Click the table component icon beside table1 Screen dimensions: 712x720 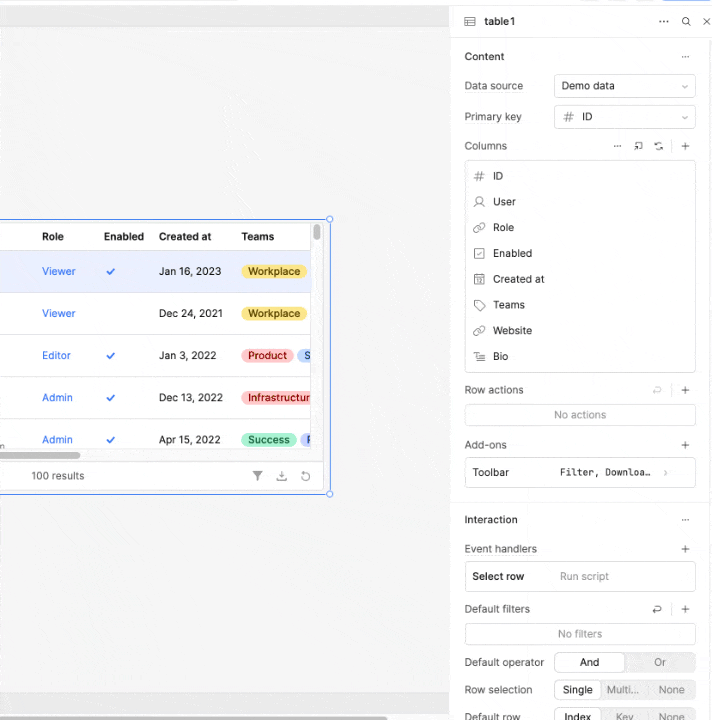point(470,22)
